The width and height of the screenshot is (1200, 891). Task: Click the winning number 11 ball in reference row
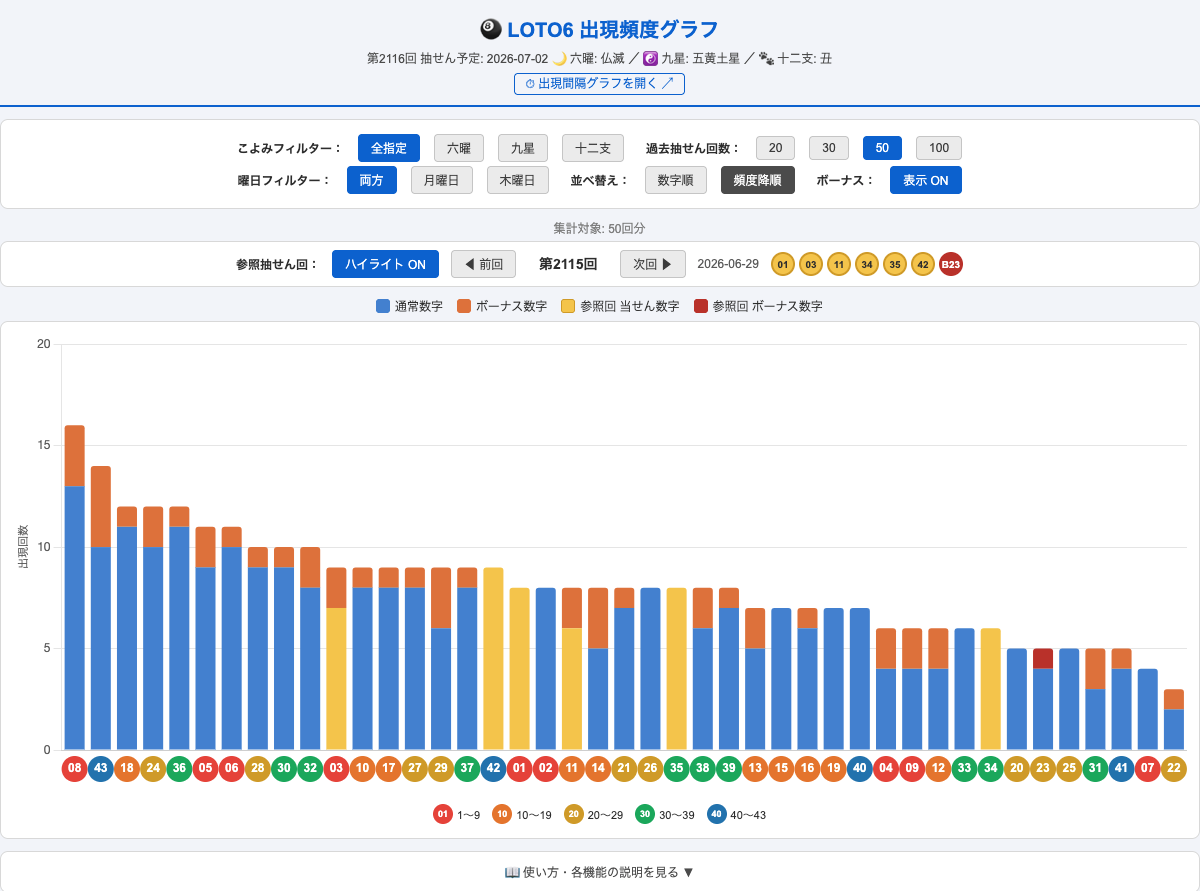(839, 264)
